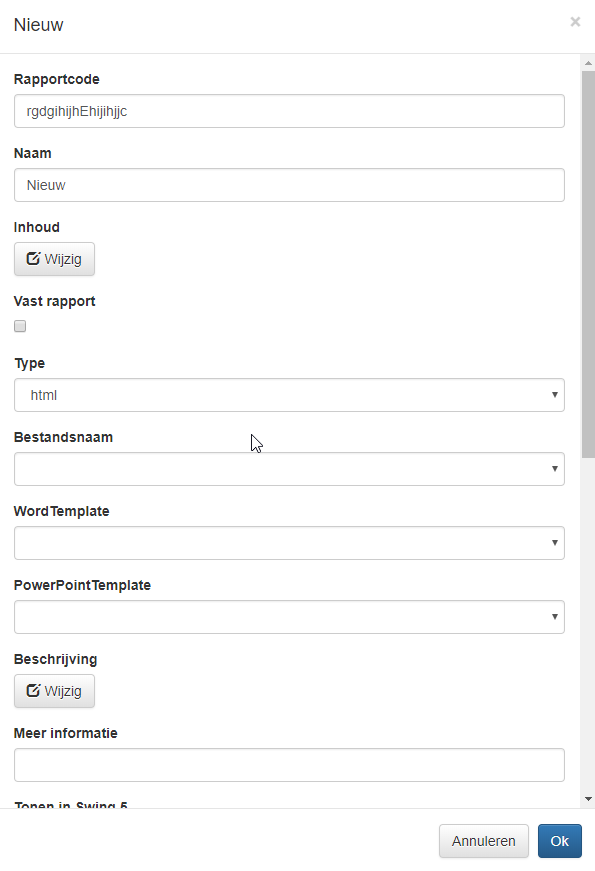This screenshot has width=595, height=871.
Task: Expand the Bestandsnaam dropdown
Action: point(289,469)
